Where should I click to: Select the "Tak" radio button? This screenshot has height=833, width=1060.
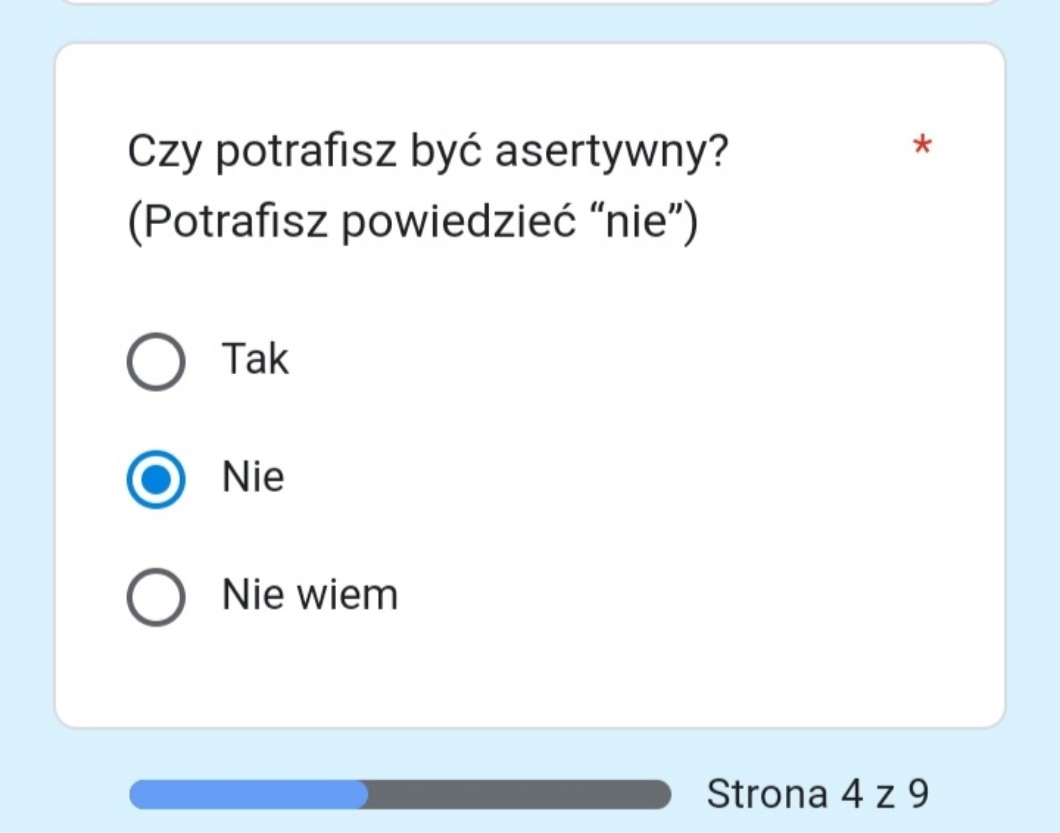pyautogui.click(x=155, y=362)
